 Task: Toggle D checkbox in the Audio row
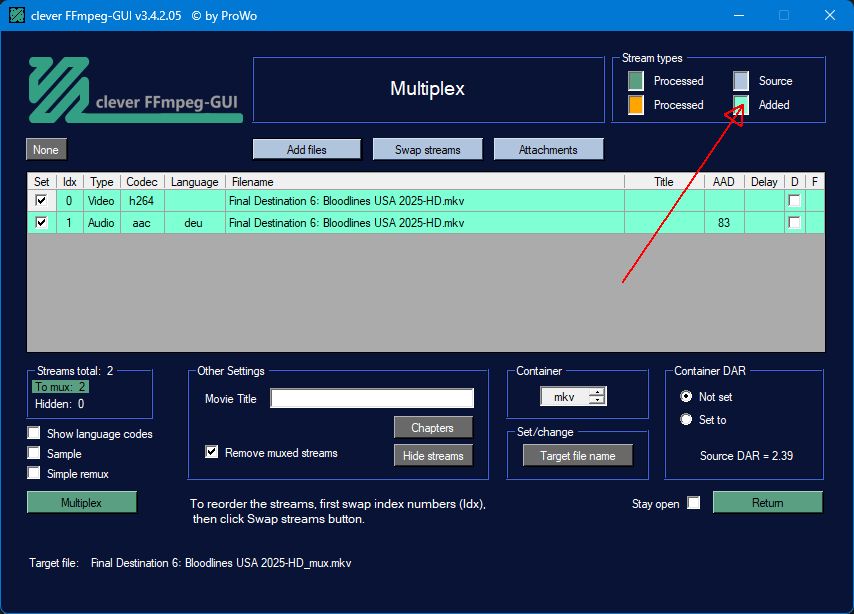point(795,222)
